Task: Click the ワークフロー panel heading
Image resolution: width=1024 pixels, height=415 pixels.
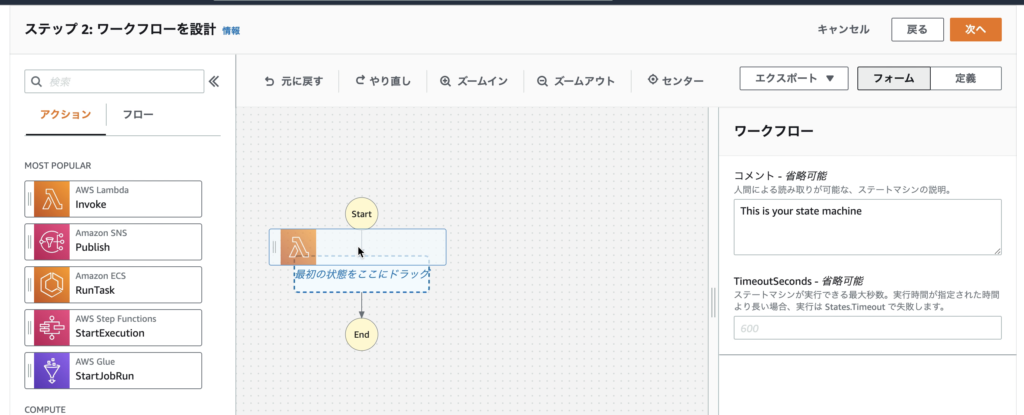Action: pos(774,131)
